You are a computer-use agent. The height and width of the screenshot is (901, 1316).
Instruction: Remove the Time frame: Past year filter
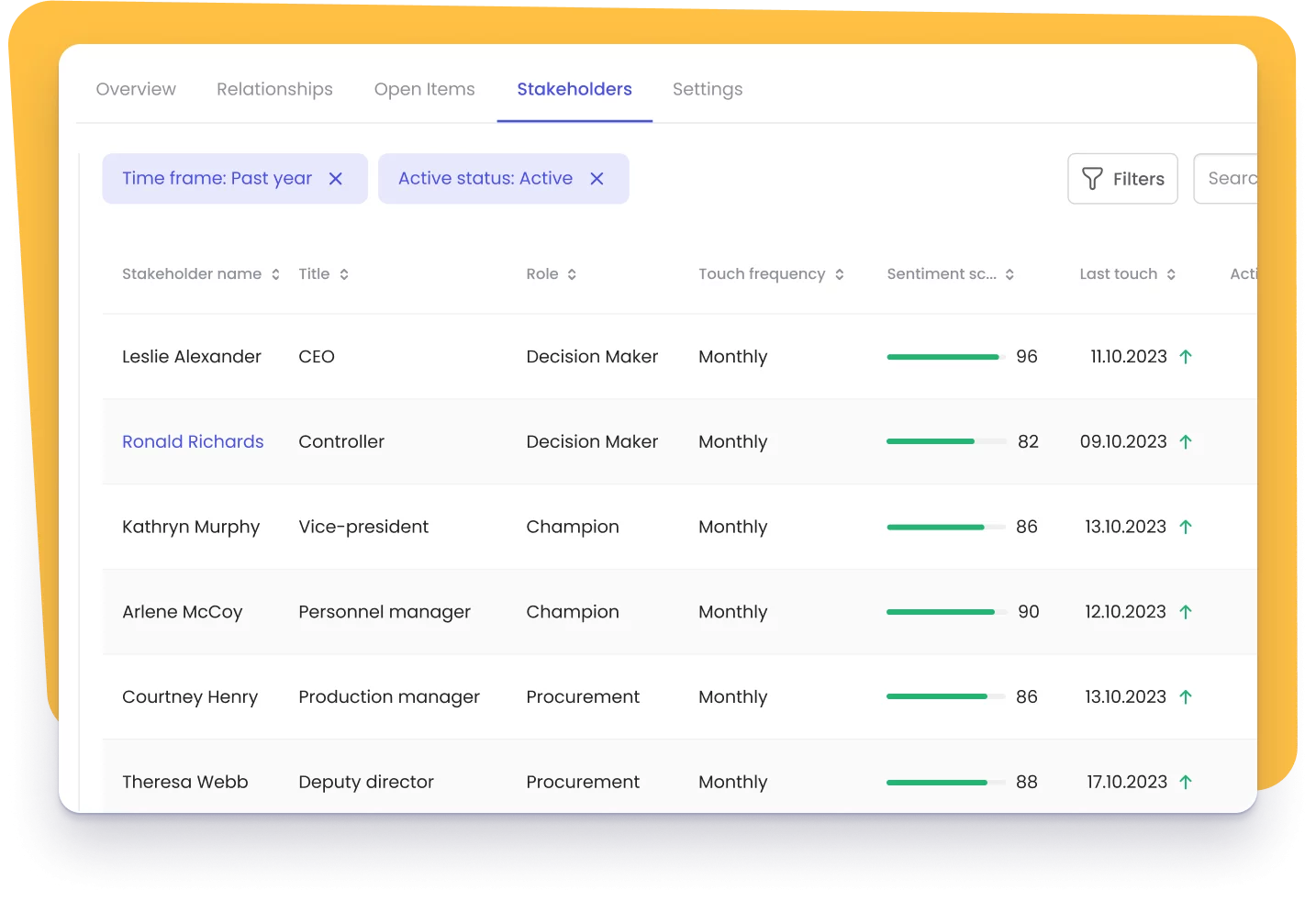coord(336,179)
